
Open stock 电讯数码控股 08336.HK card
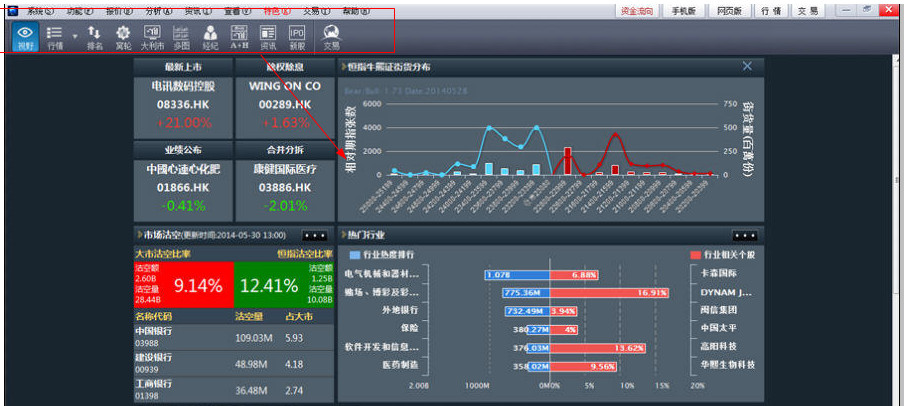[x=184, y=107]
